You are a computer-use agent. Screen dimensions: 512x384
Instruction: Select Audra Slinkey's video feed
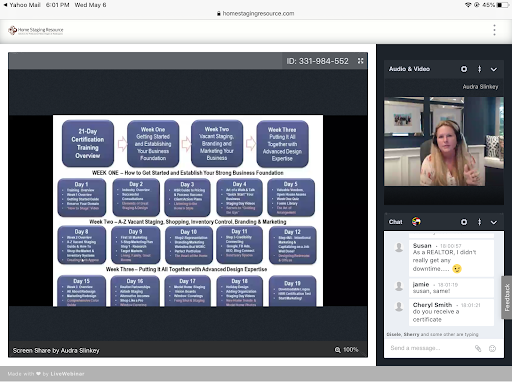point(444,141)
